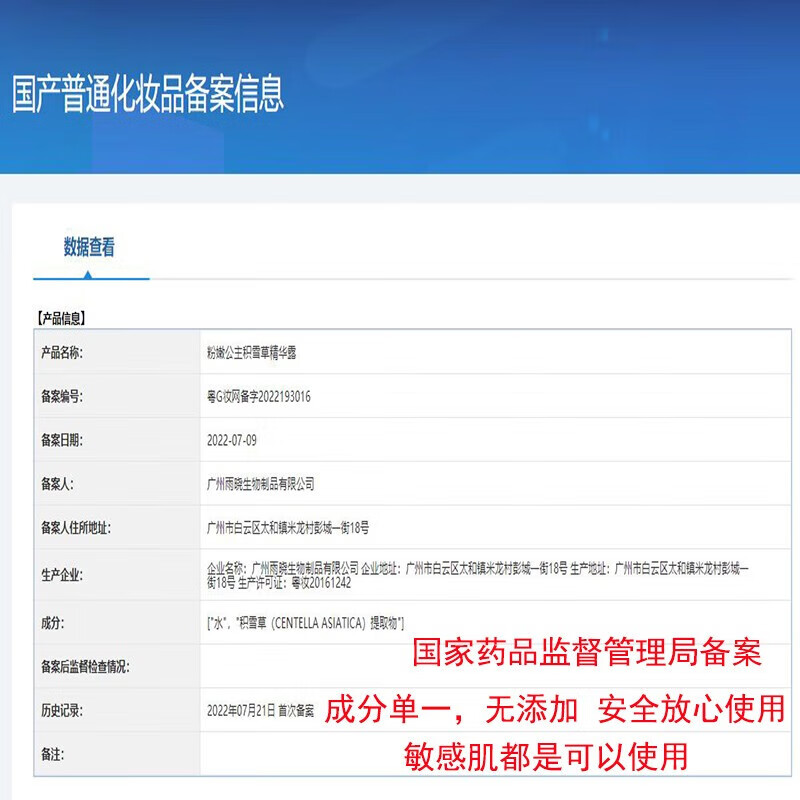Select the 产品信息 section header
The height and width of the screenshot is (800, 800).
64,318
